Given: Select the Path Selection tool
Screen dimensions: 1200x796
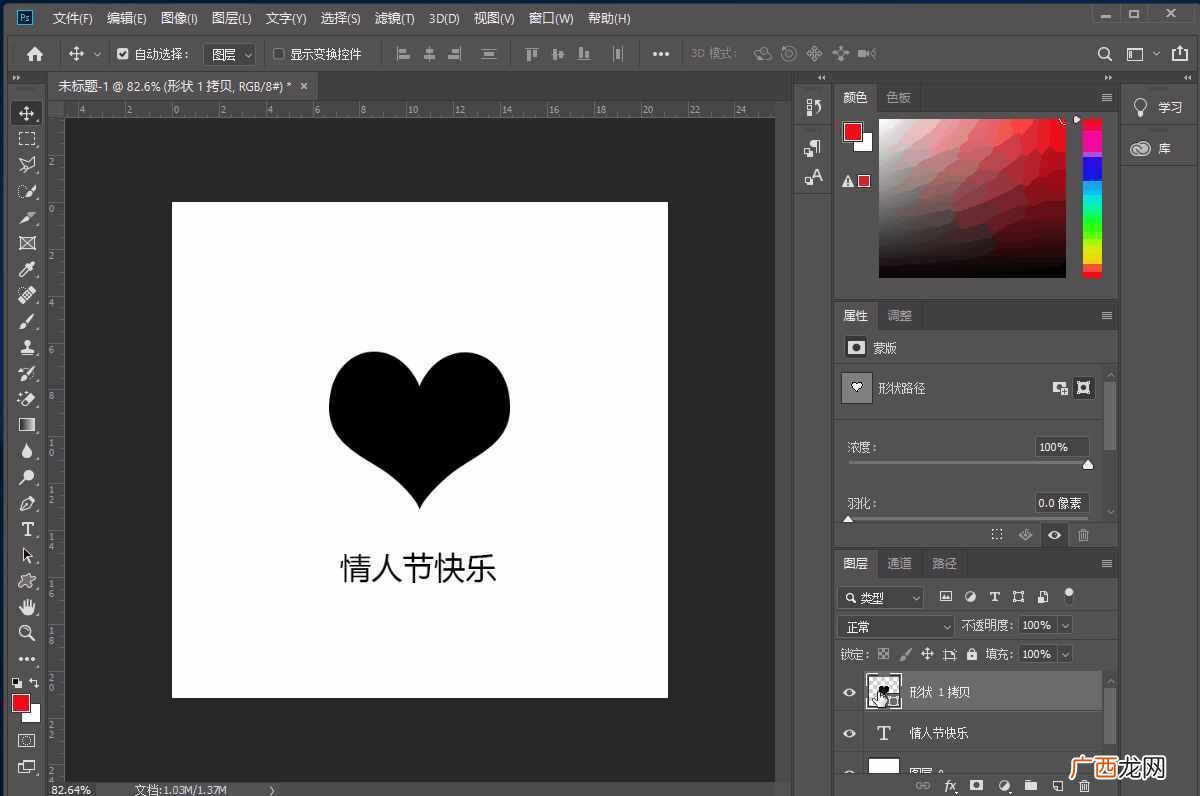Looking at the screenshot, I should [x=27, y=555].
